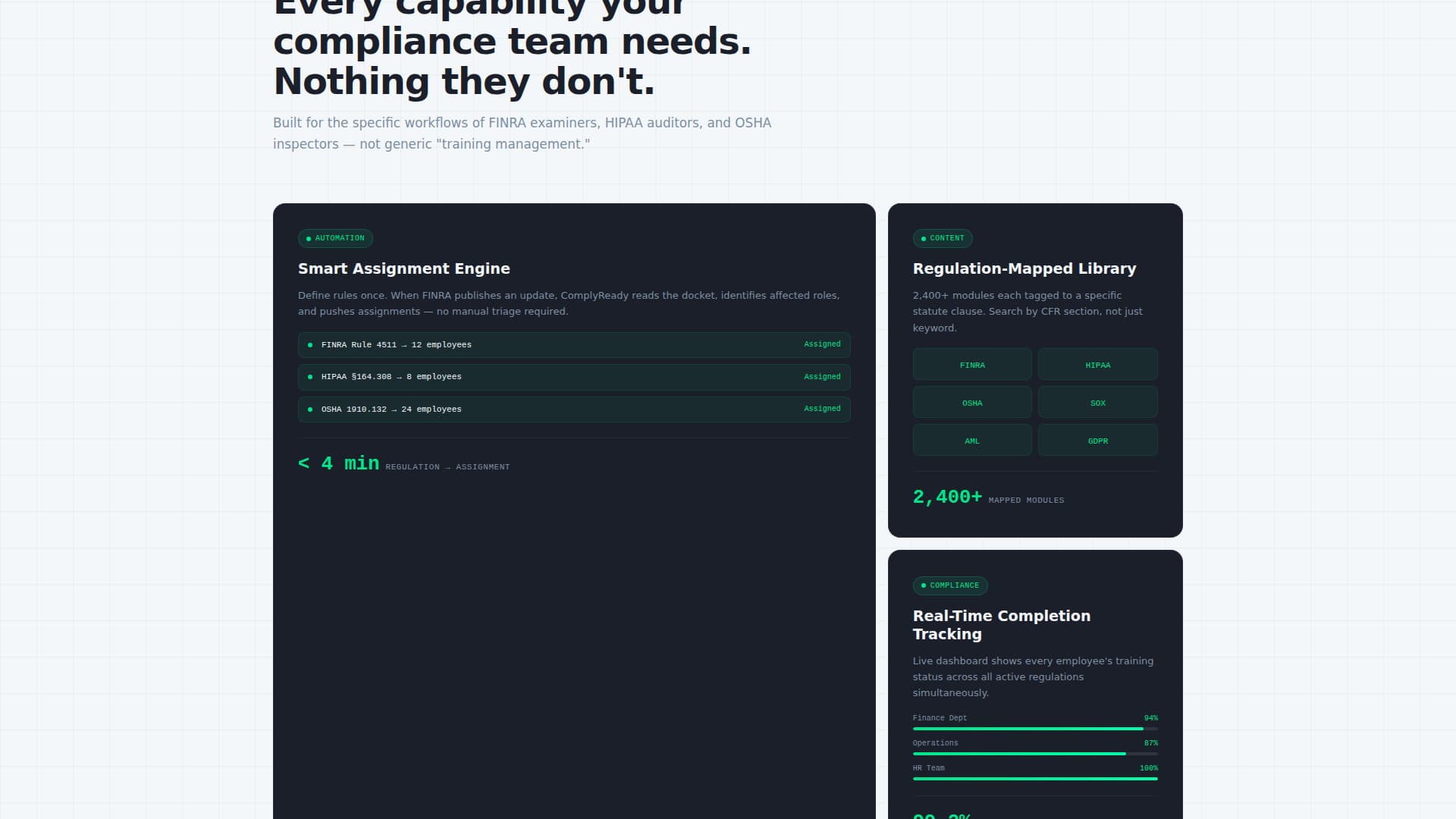Click the 'REGULATION → ASSIGNMENT' label
This screenshot has width=1456, height=819.
pyautogui.click(x=447, y=467)
